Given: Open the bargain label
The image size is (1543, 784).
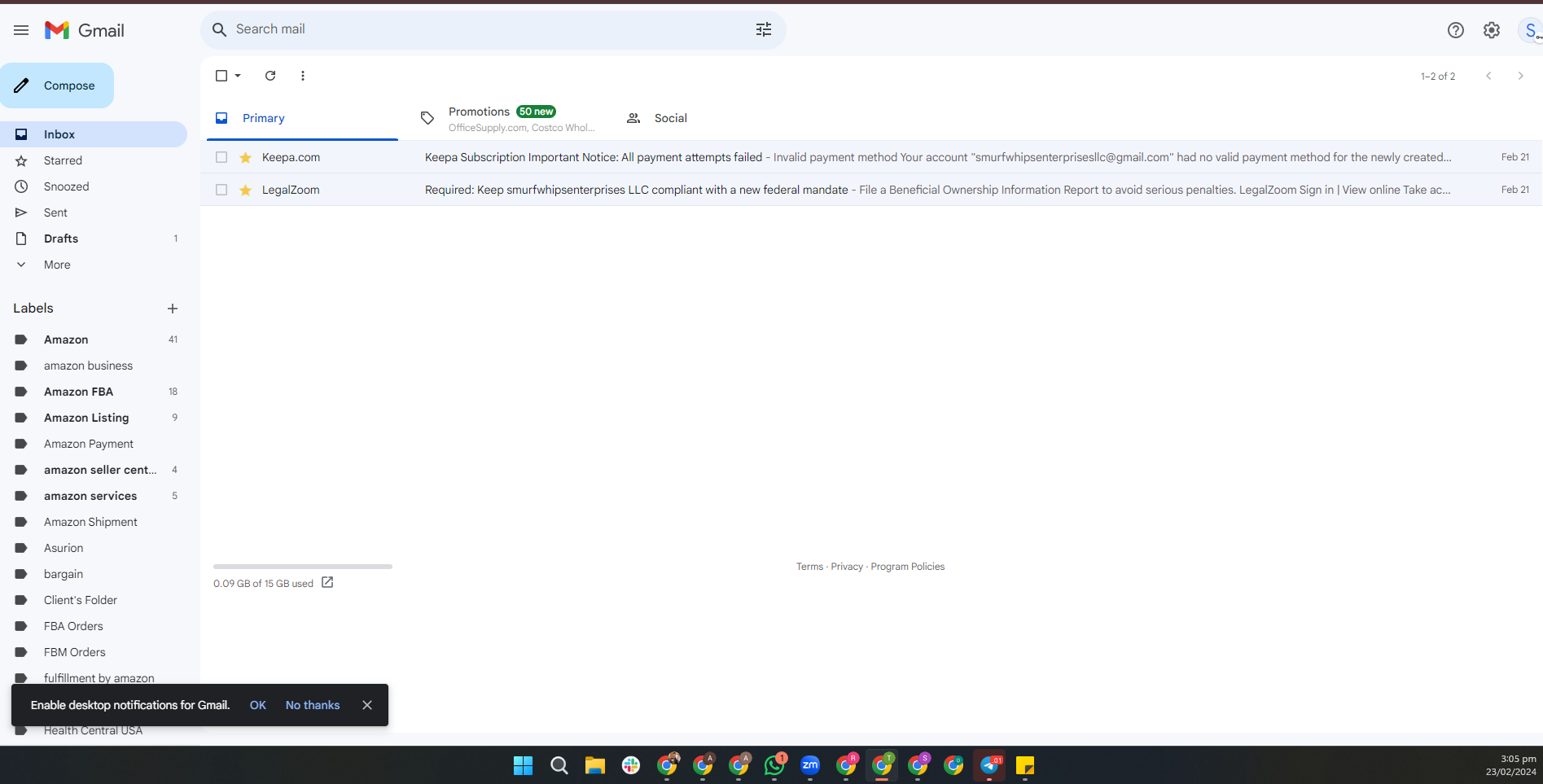Looking at the screenshot, I should pyautogui.click(x=94, y=574).
